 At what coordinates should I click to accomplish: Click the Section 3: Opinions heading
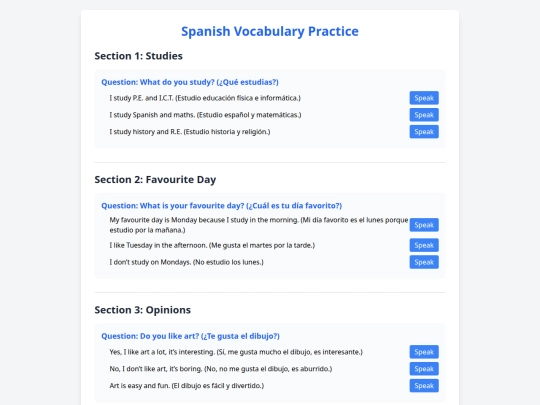143,310
